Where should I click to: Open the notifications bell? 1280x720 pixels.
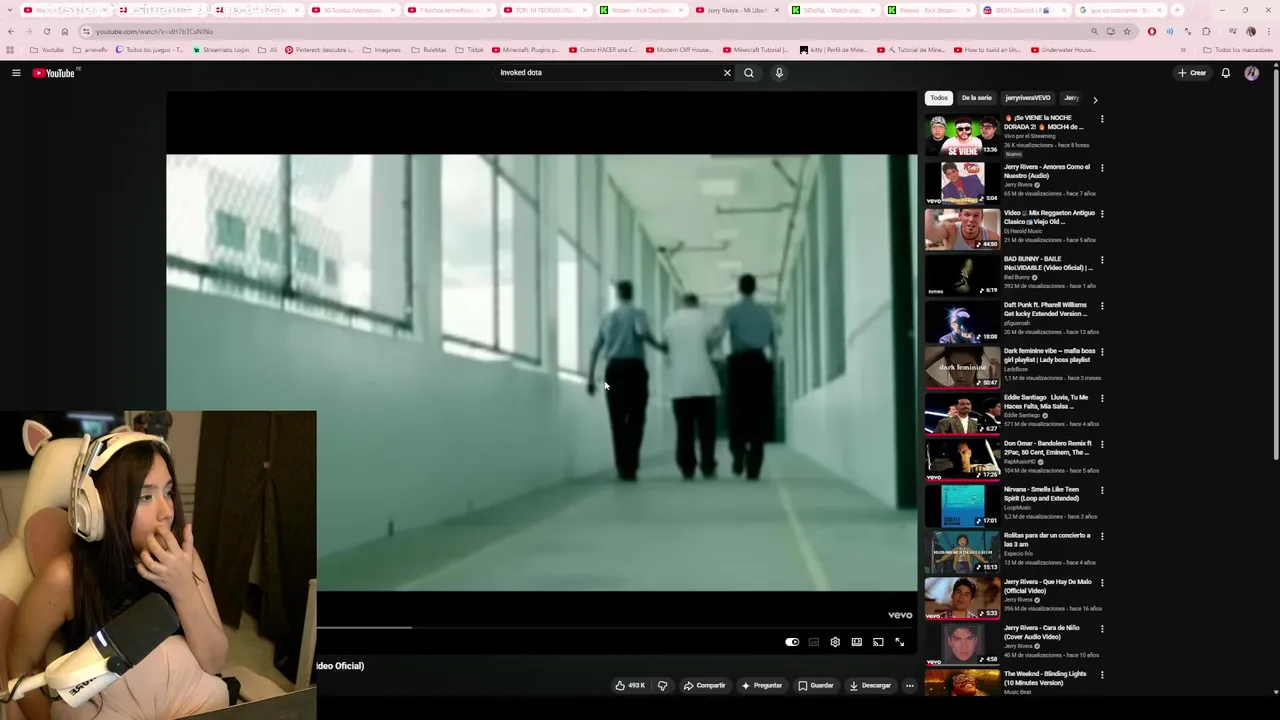click(x=1226, y=73)
